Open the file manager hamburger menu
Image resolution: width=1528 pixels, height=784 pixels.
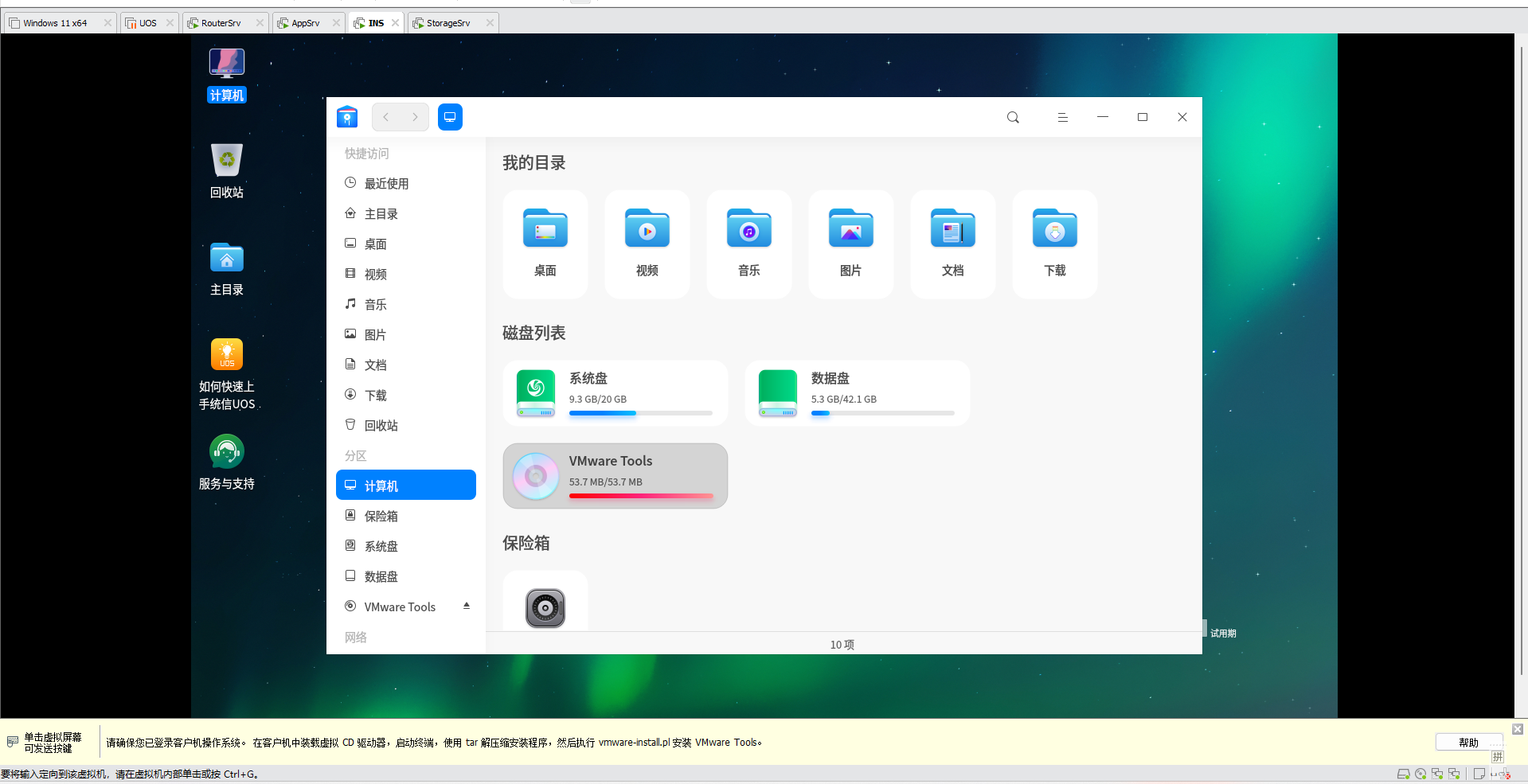click(x=1062, y=117)
